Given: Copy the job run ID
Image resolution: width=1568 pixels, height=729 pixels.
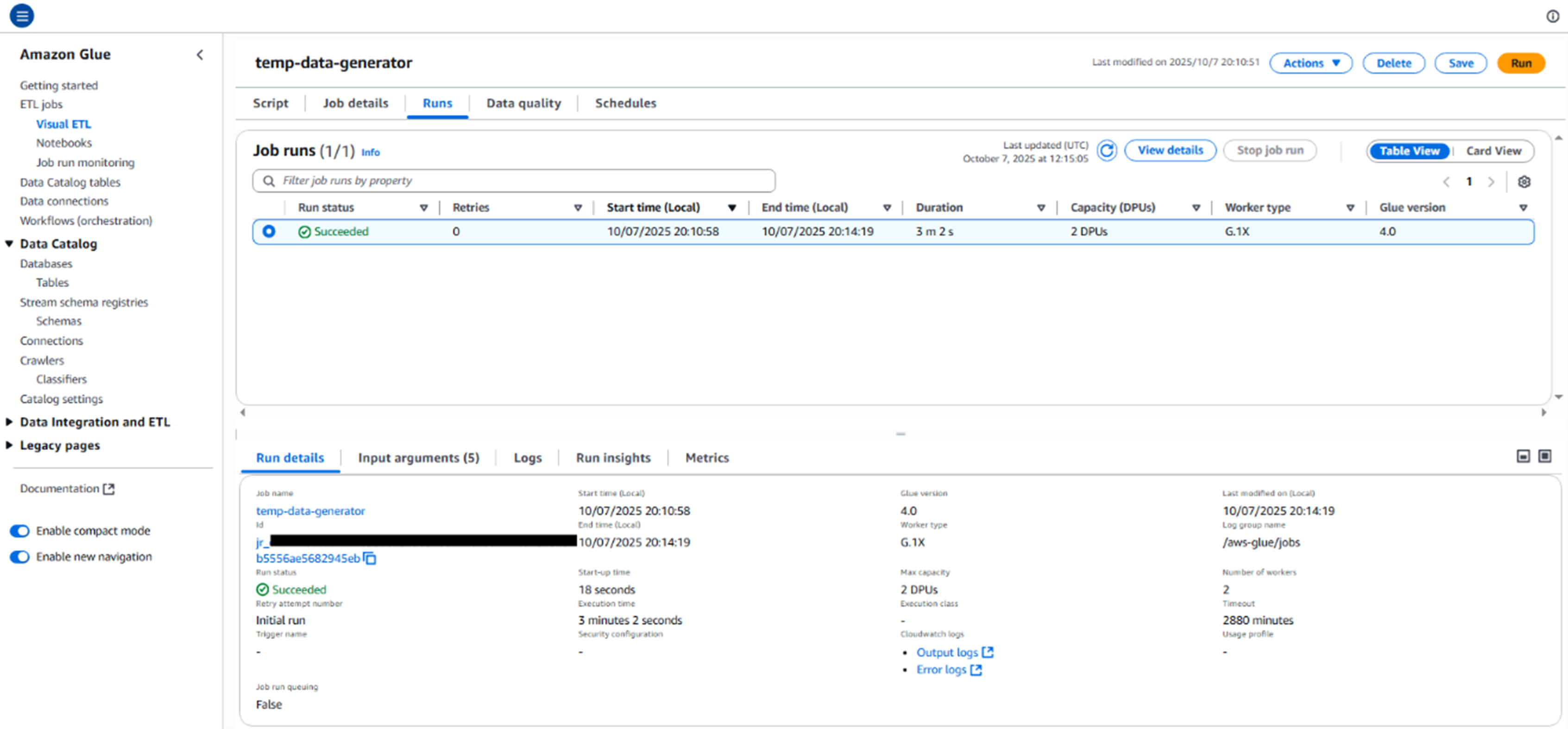Looking at the screenshot, I should coord(370,558).
